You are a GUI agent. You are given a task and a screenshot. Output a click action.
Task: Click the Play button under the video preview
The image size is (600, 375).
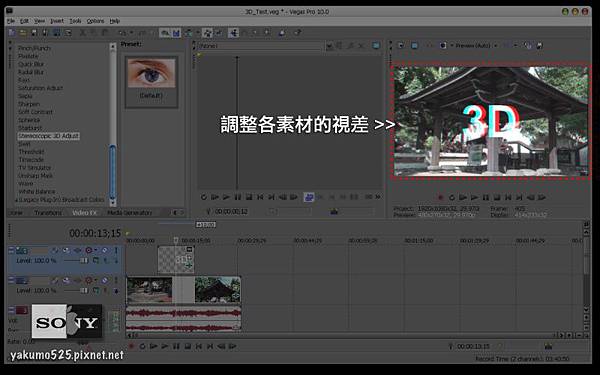474,197
